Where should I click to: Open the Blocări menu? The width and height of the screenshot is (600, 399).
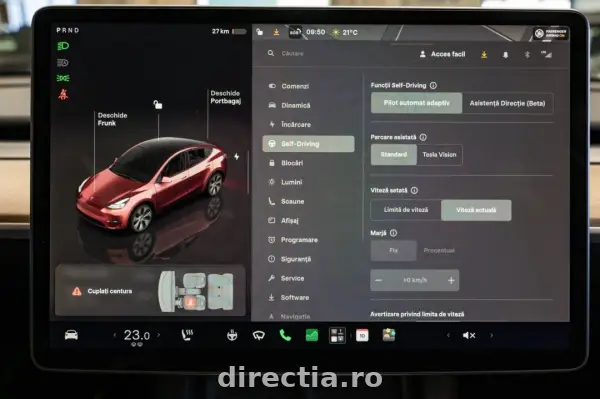click(308, 163)
